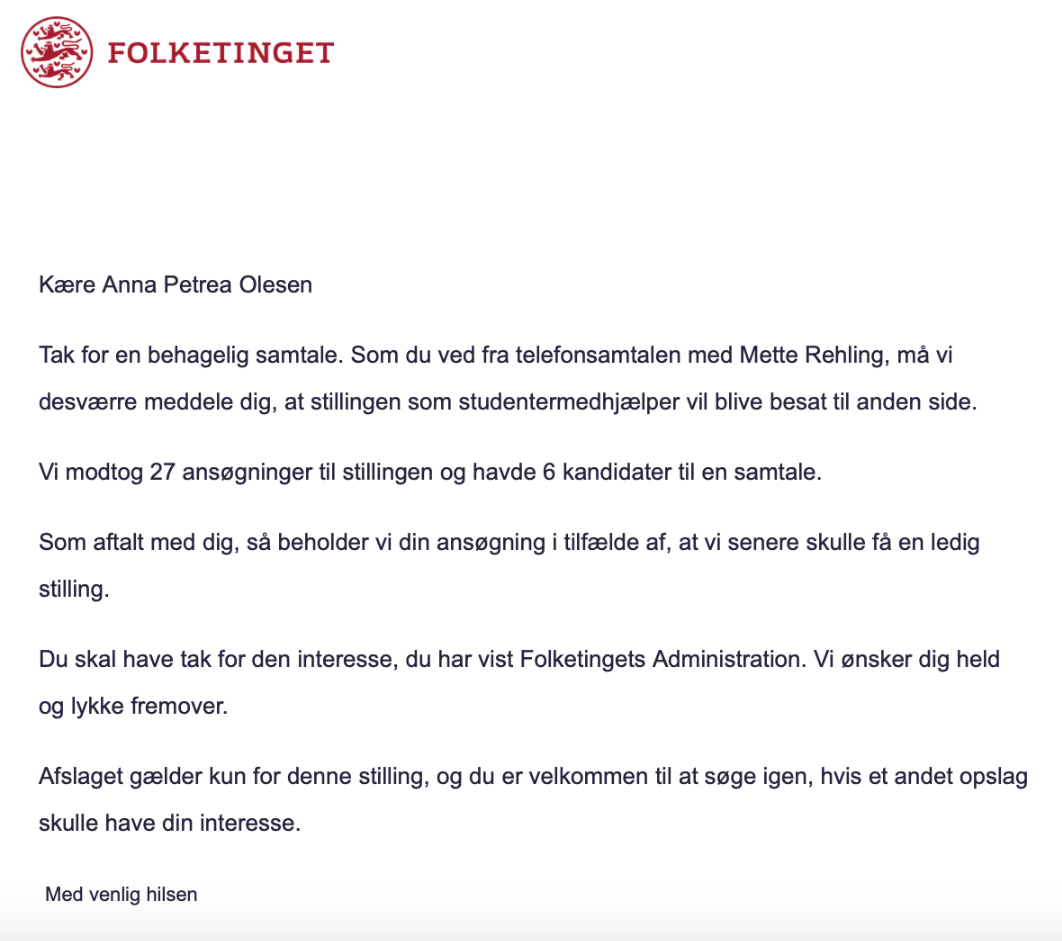
Task: Click the red FOLKETINGET wordmark
Action: pos(220,53)
